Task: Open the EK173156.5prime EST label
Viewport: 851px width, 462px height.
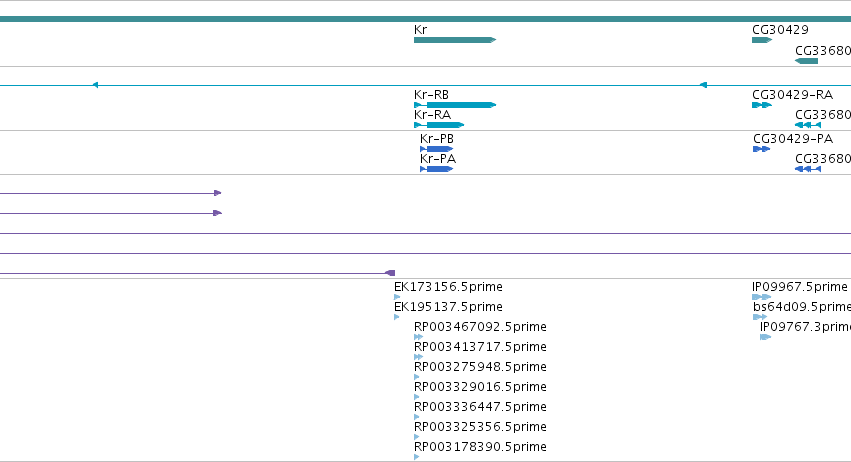Action: pyautogui.click(x=448, y=287)
